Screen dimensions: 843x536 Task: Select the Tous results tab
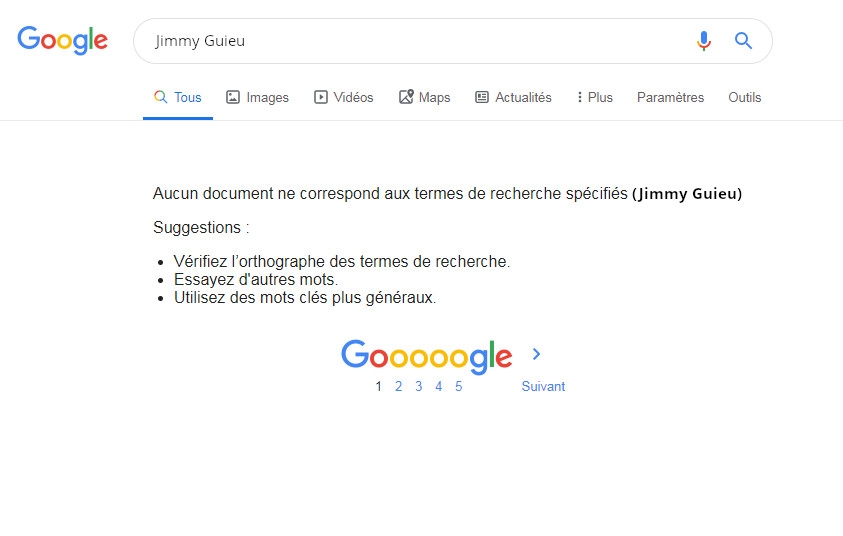[x=178, y=98]
